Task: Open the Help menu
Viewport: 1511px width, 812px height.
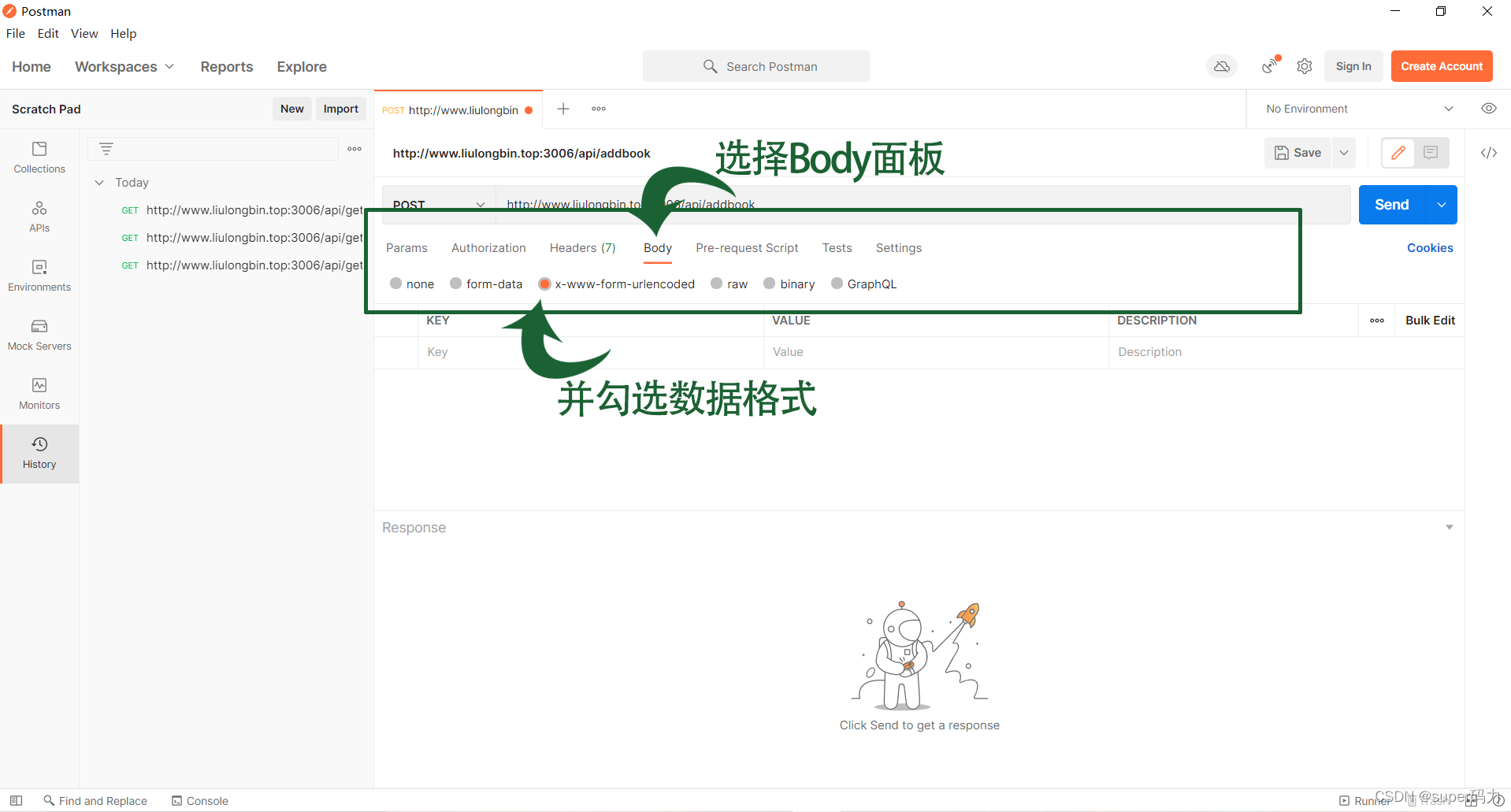Action: (124, 33)
